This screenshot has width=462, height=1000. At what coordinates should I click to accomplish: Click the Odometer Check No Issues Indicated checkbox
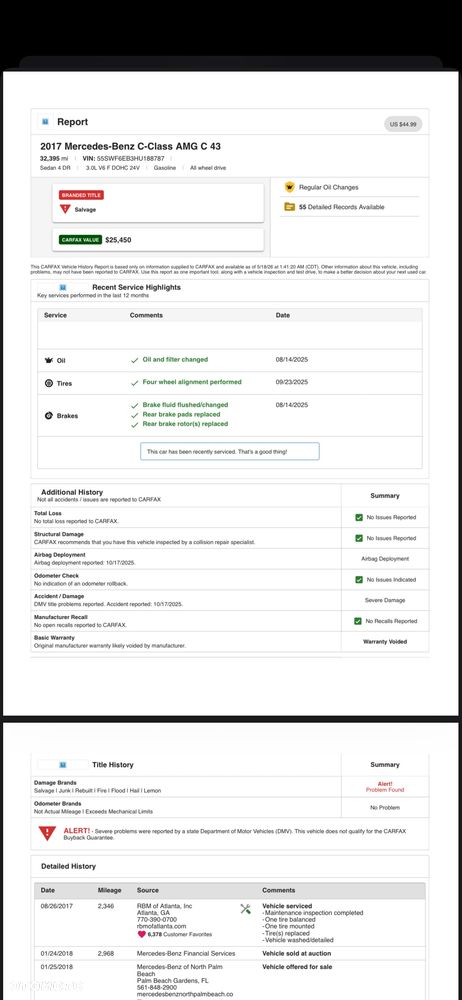click(359, 580)
